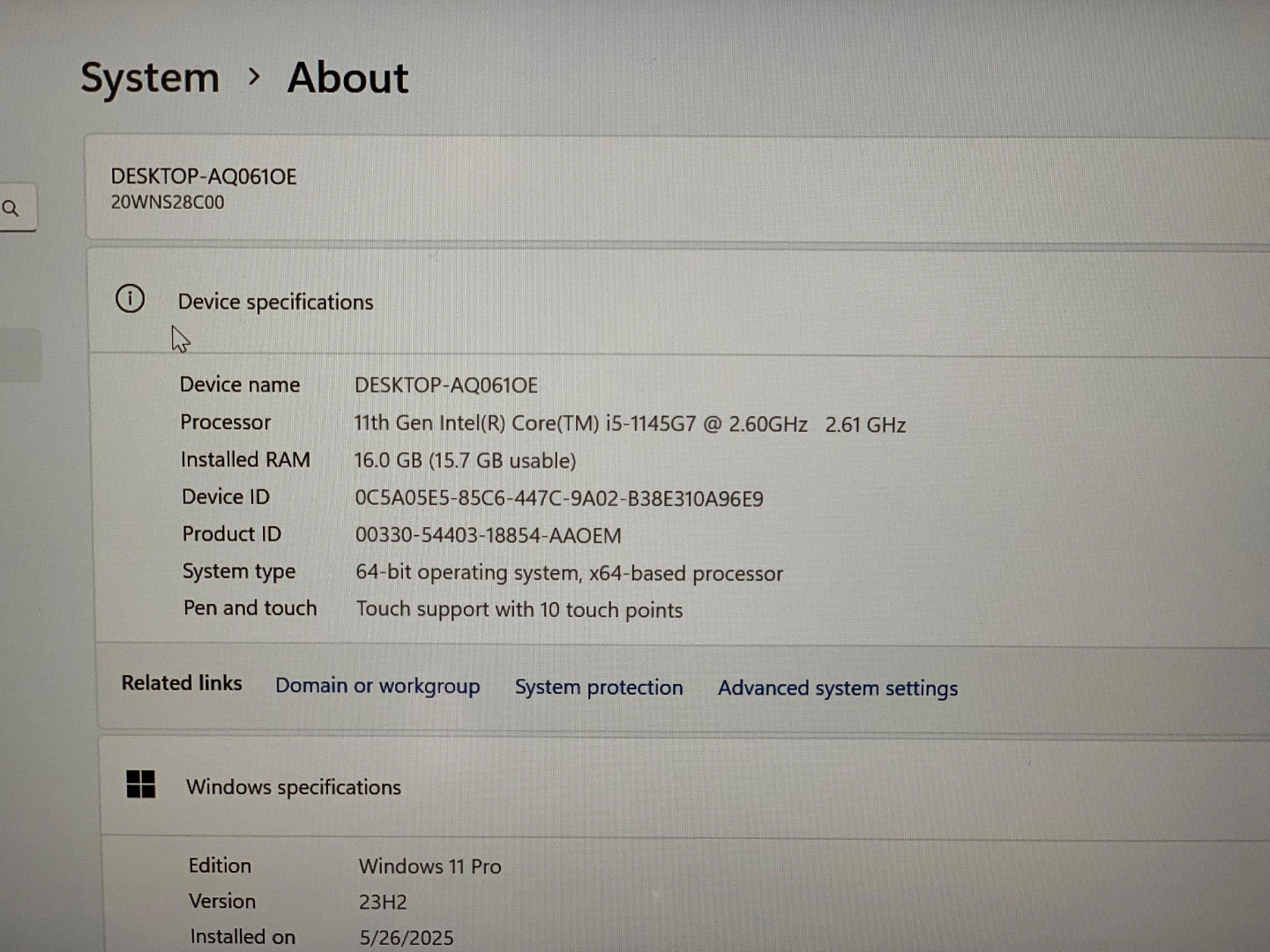The width and height of the screenshot is (1270, 952).
Task: Click the Product ID label
Action: (232, 534)
